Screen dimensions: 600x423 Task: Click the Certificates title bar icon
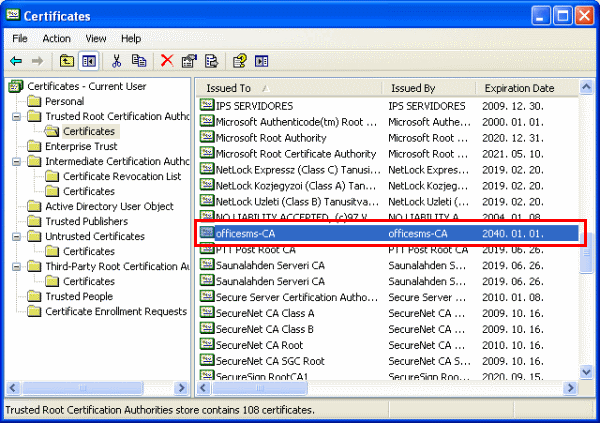[x=13, y=15]
